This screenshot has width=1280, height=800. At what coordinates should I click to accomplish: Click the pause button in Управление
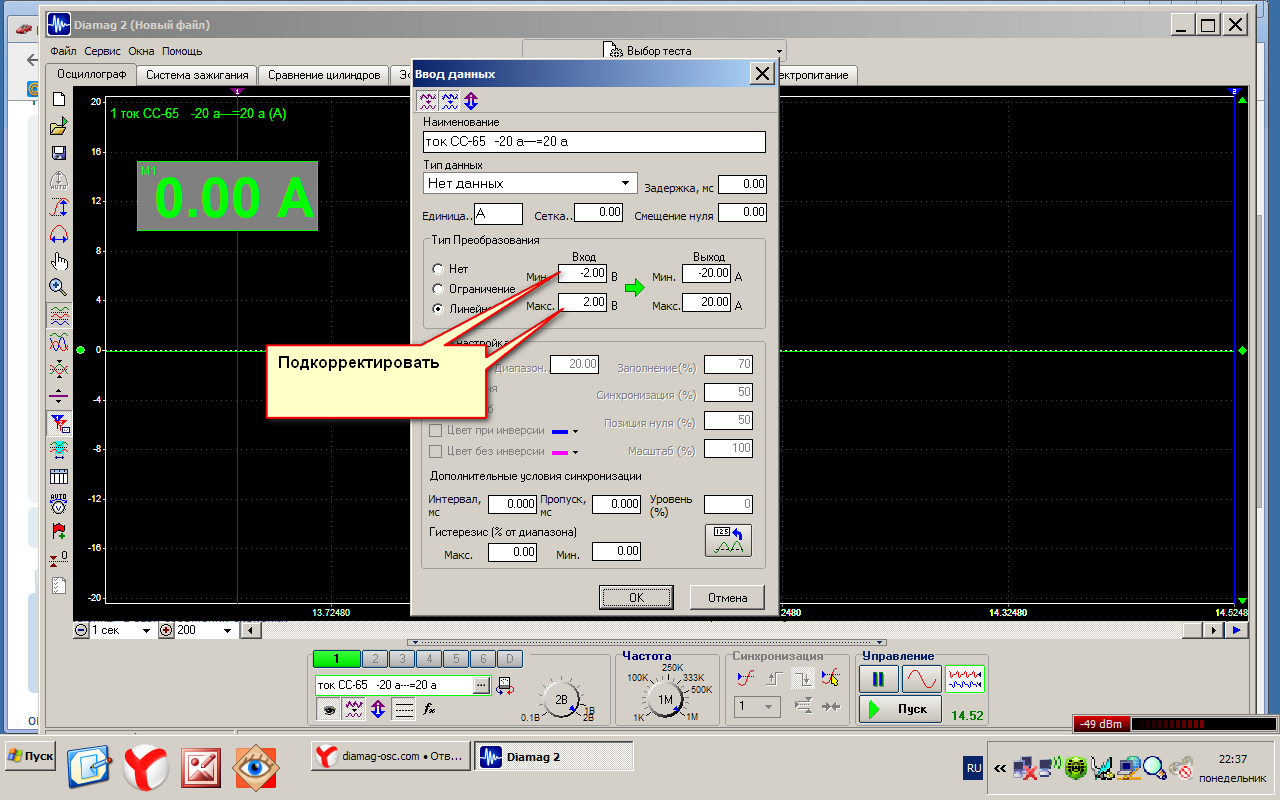pyautogui.click(x=878, y=680)
